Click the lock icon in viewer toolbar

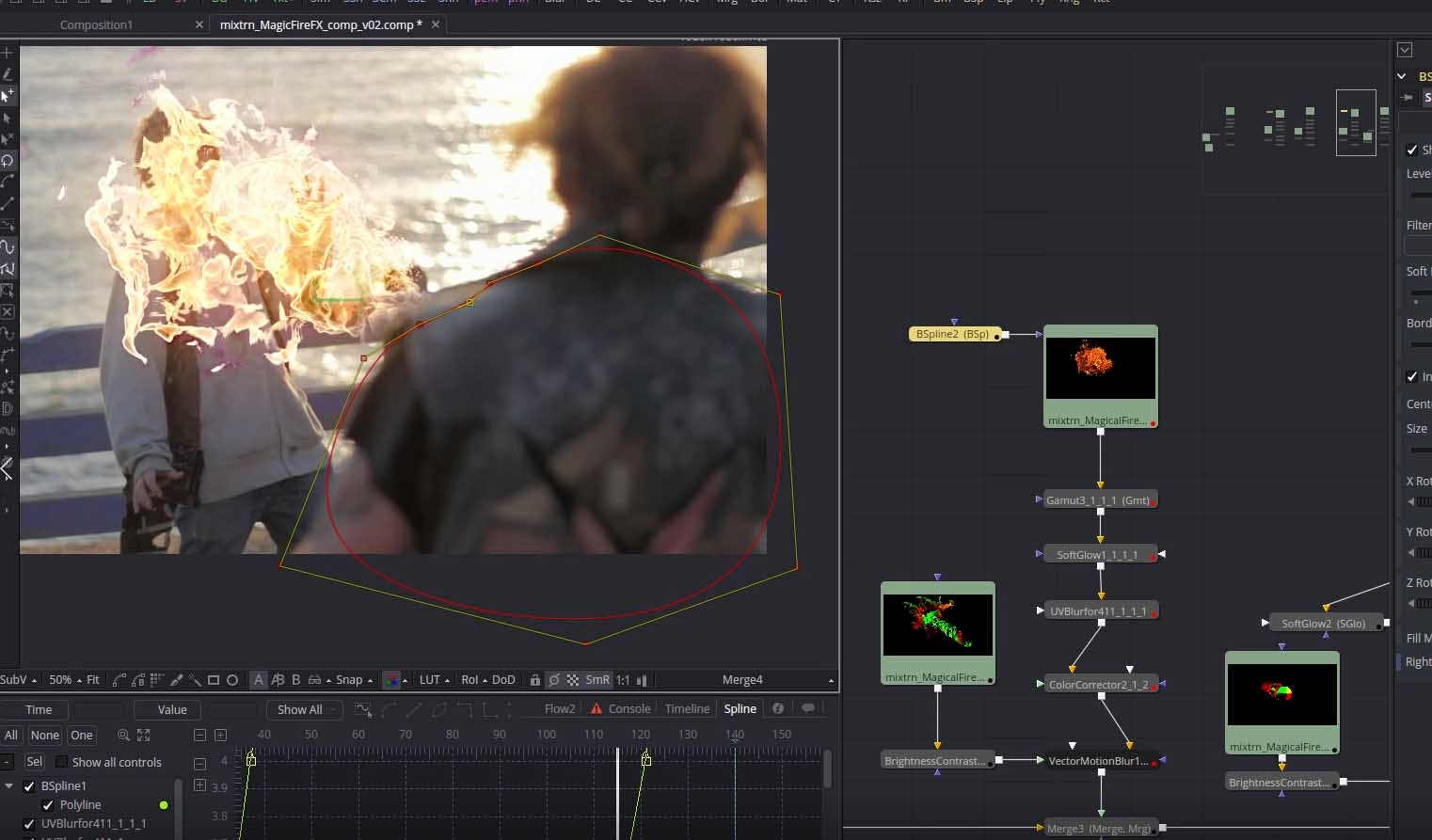(x=534, y=680)
